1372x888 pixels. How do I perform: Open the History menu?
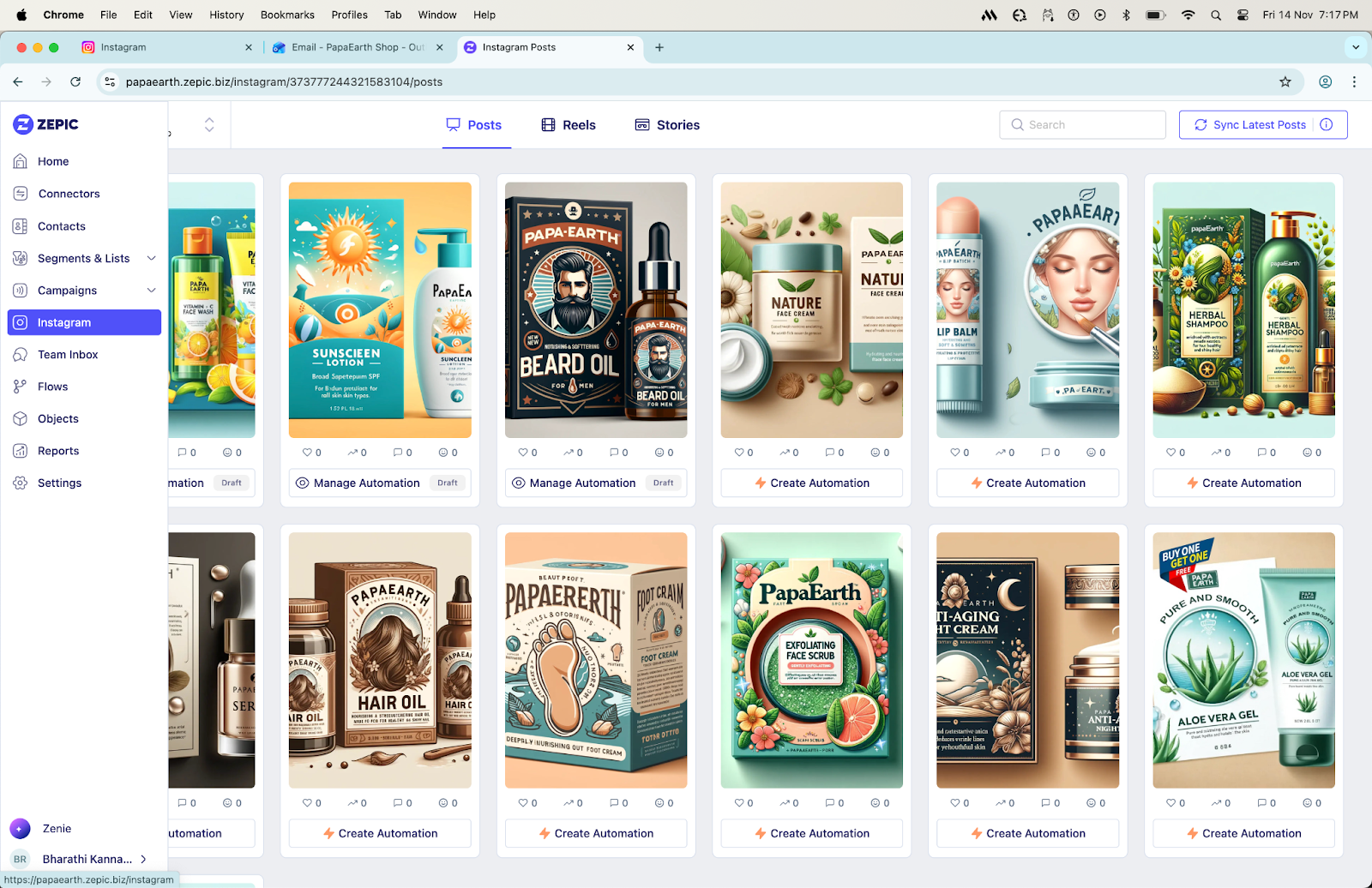coord(226,15)
